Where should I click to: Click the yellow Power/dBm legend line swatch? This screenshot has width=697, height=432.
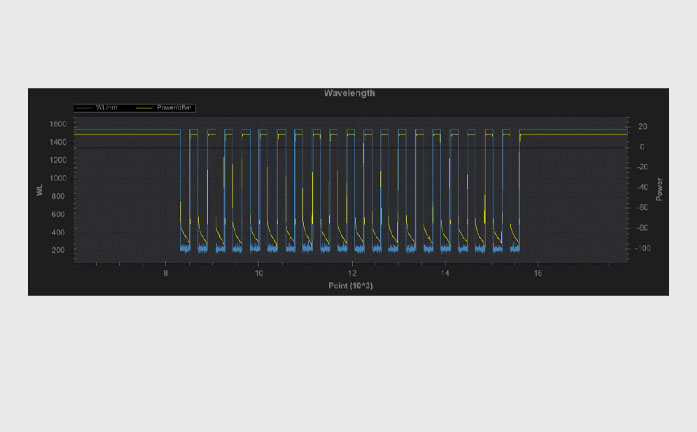144,108
